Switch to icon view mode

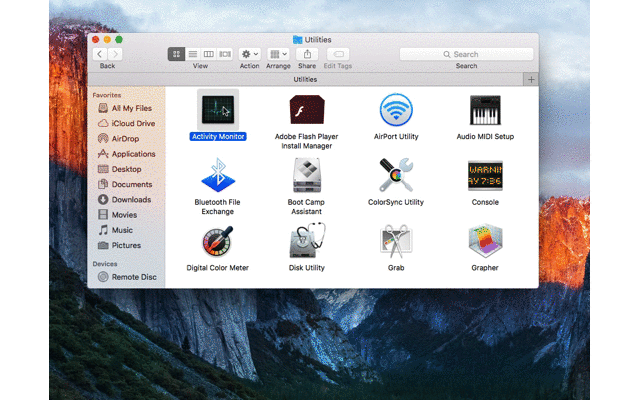tap(177, 54)
